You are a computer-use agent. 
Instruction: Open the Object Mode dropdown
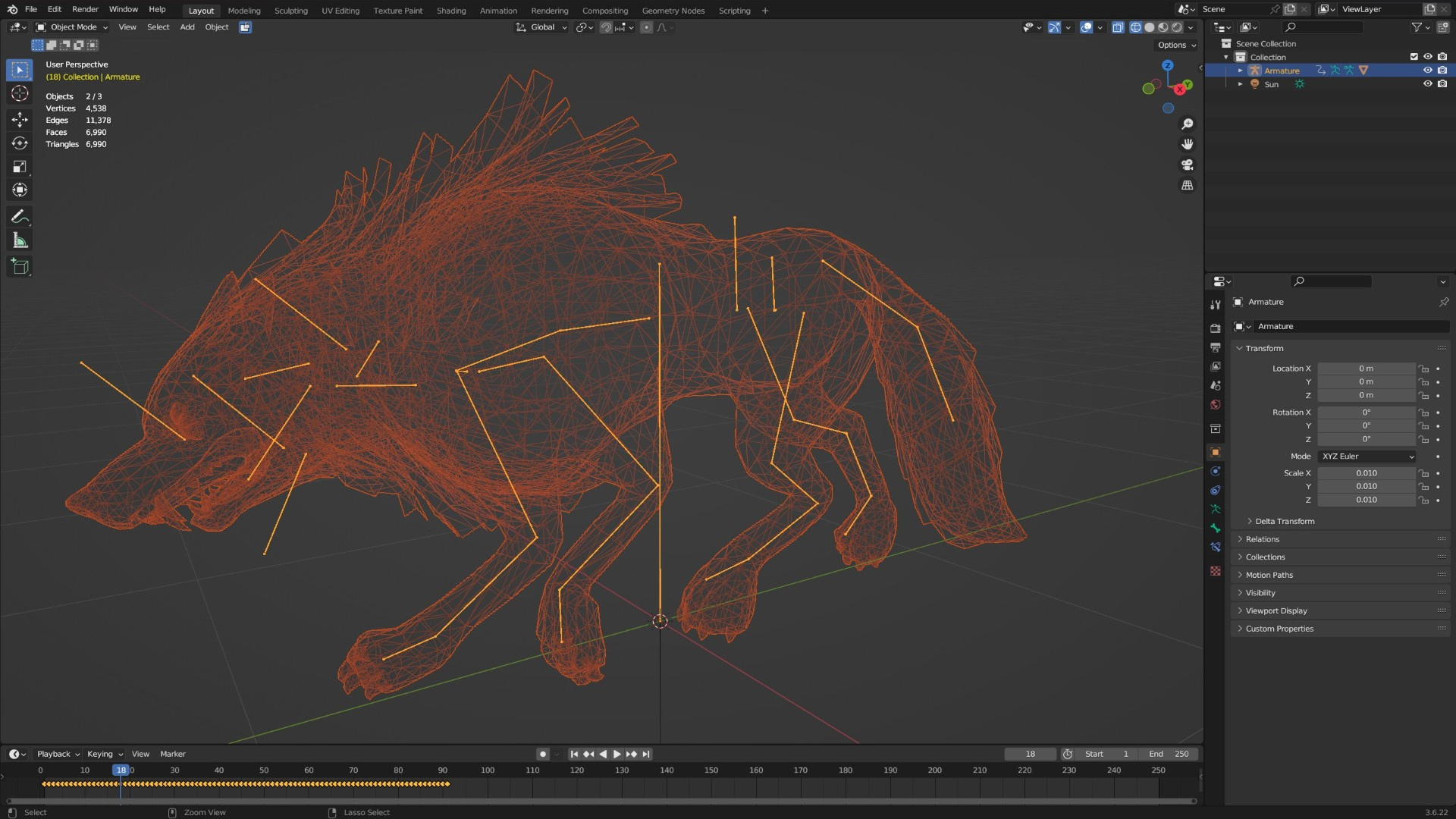click(72, 27)
